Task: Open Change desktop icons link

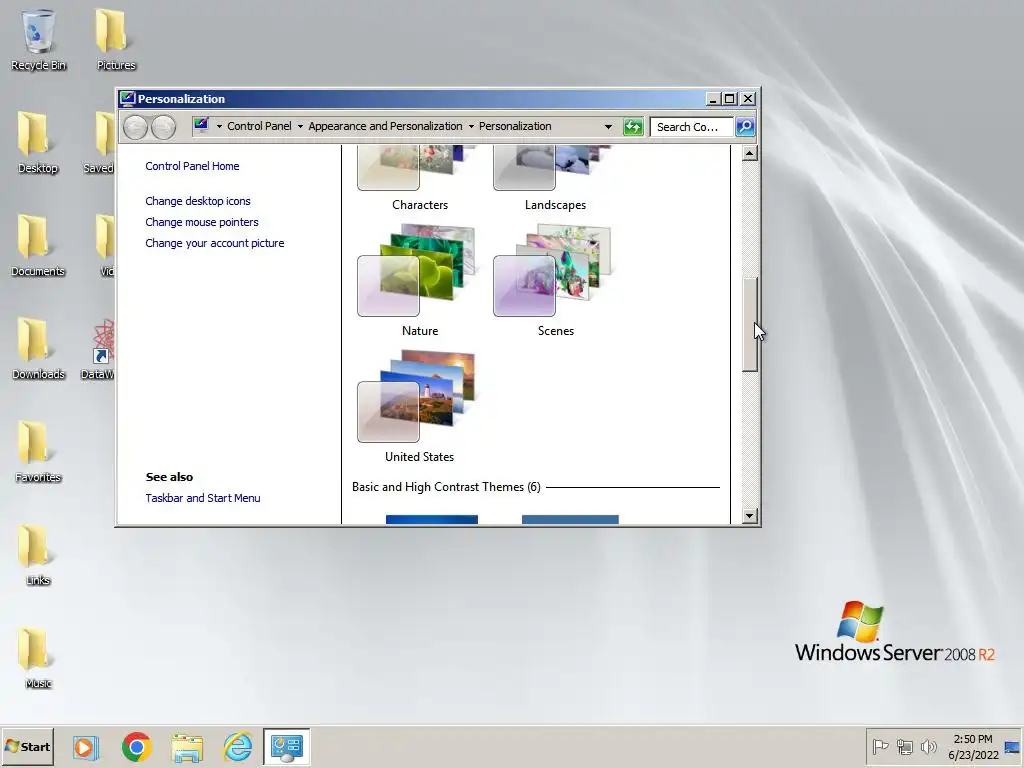Action: pyautogui.click(x=198, y=201)
